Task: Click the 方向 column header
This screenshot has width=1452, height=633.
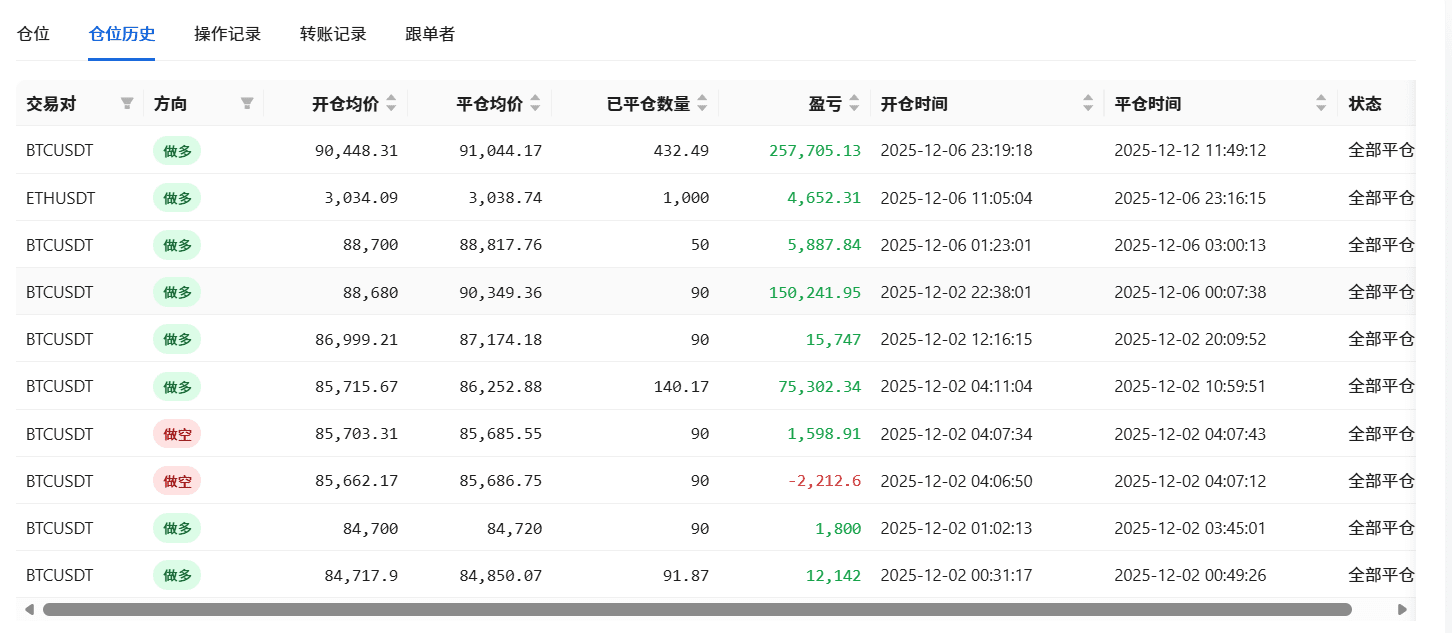Action: 204,103
